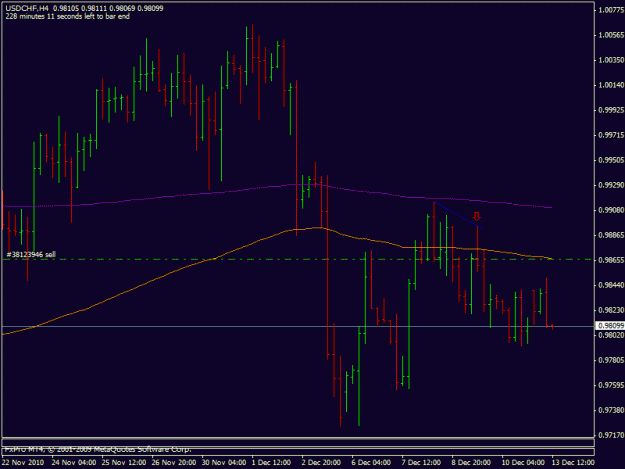The width and height of the screenshot is (625, 469).
Task: Click the '22 Nov 2010' time axis label
Action: click(23, 462)
